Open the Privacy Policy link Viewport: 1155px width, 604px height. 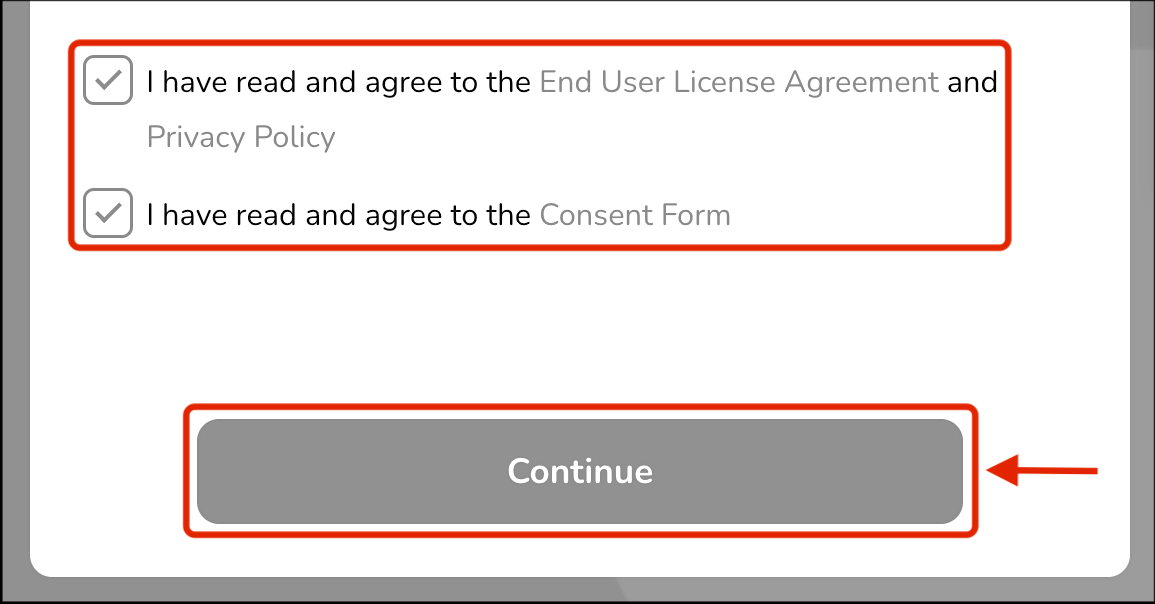click(241, 137)
